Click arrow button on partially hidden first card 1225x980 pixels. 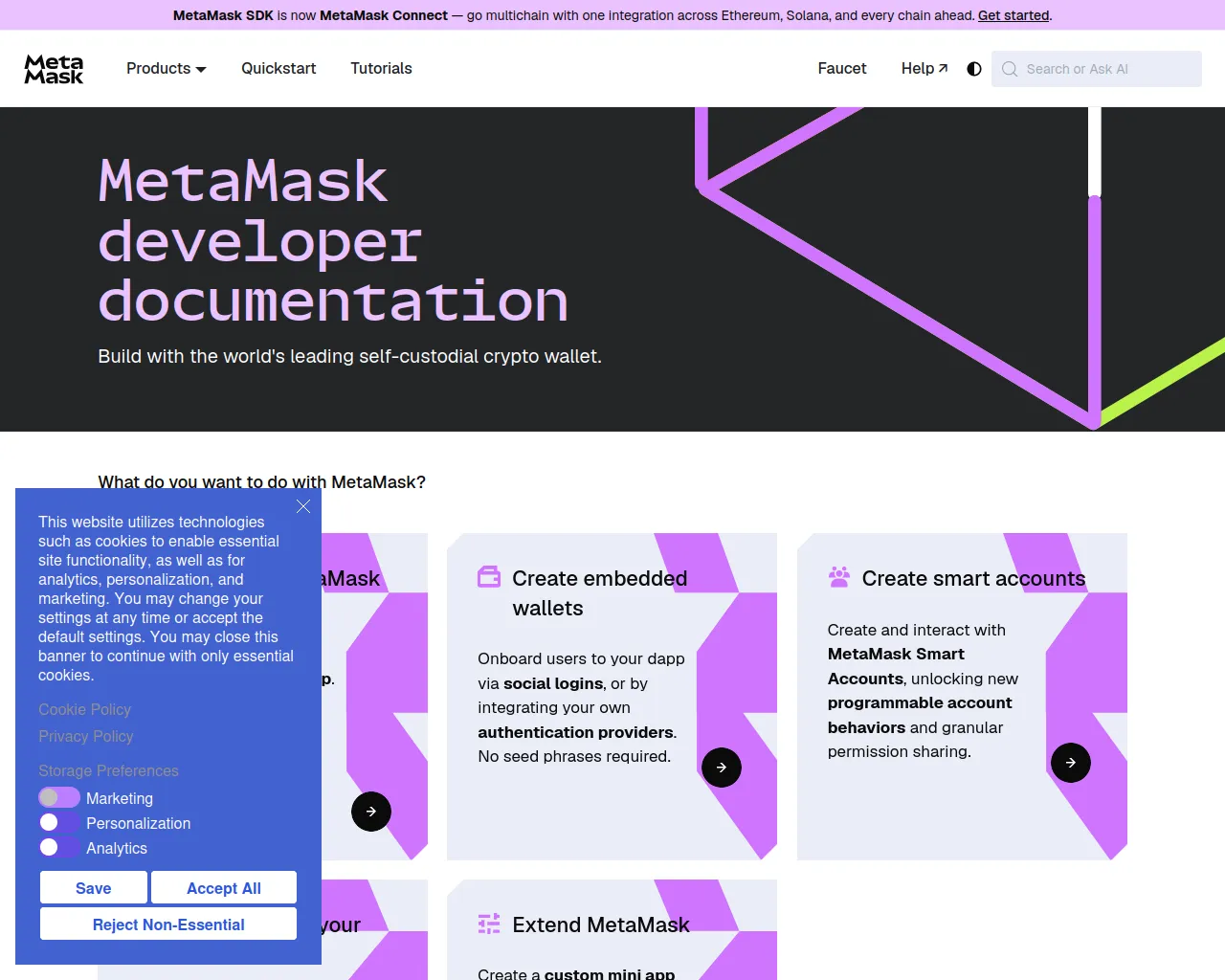coord(371,812)
